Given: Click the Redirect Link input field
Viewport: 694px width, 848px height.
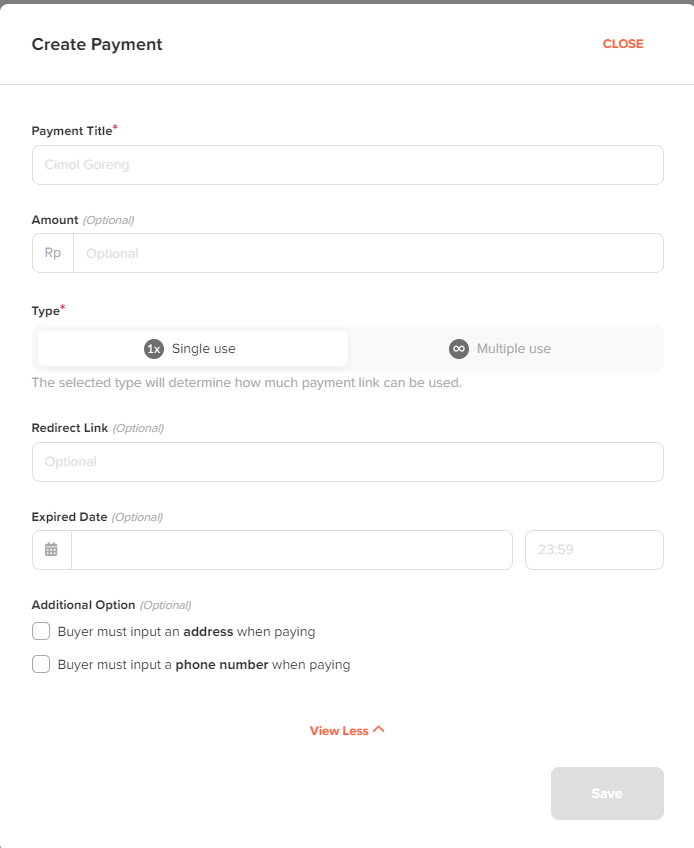Looking at the screenshot, I should (347, 462).
